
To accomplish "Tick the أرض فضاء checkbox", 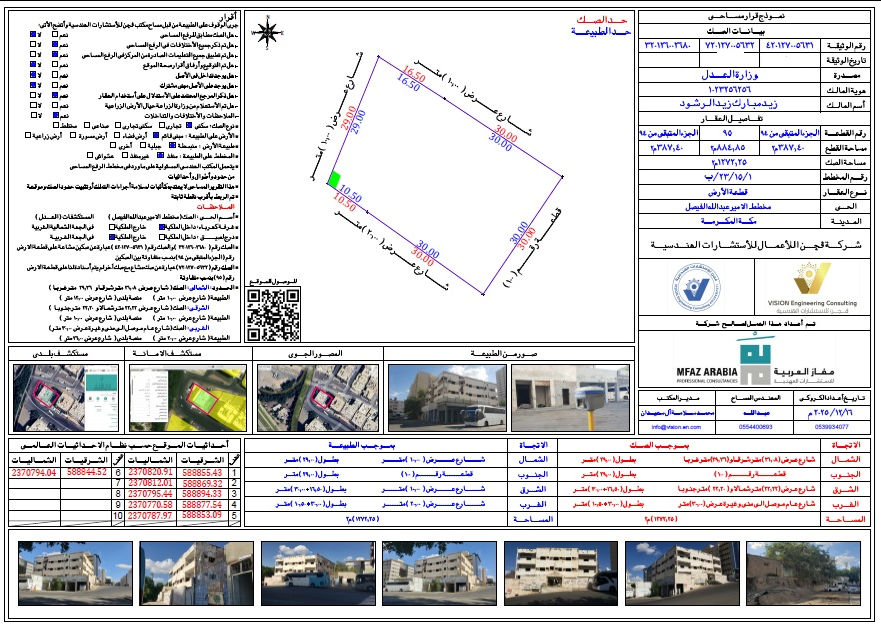I will coord(117,135).
